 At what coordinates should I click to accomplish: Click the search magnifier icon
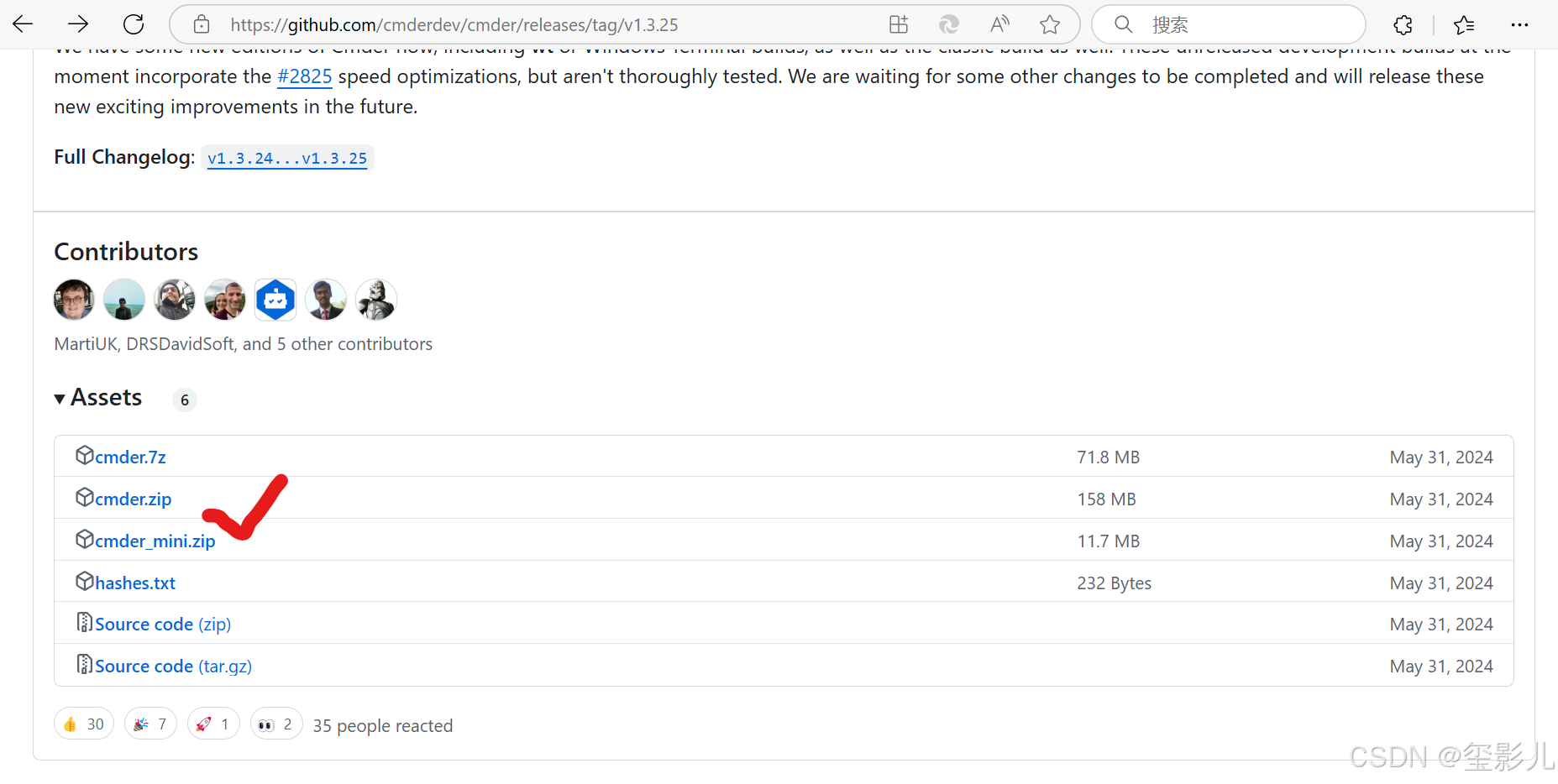tap(1124, 24)
